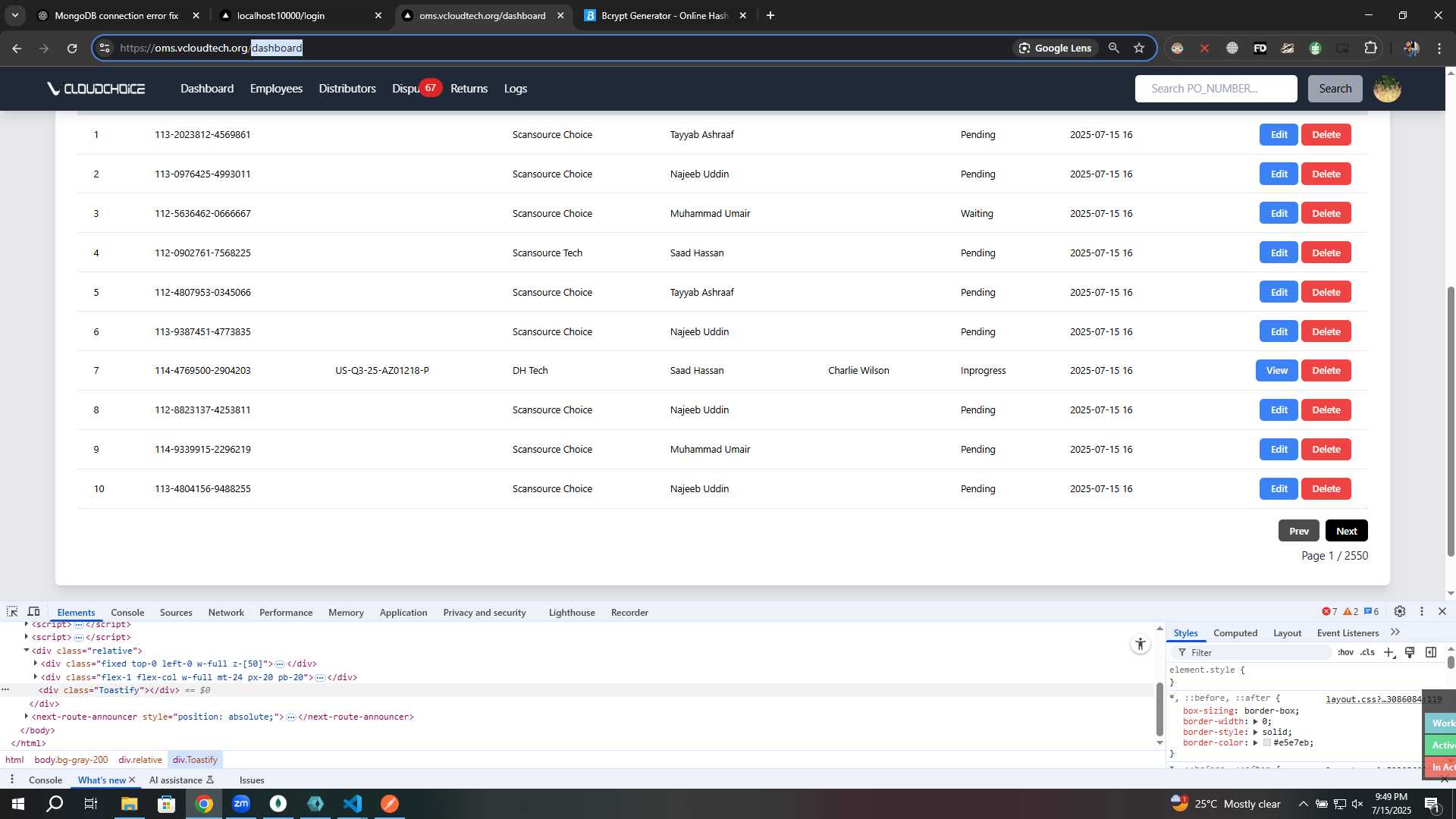This screenshot has width=1456, height=819.
Task: Switch to the Network tab
Action: [226, 612]
